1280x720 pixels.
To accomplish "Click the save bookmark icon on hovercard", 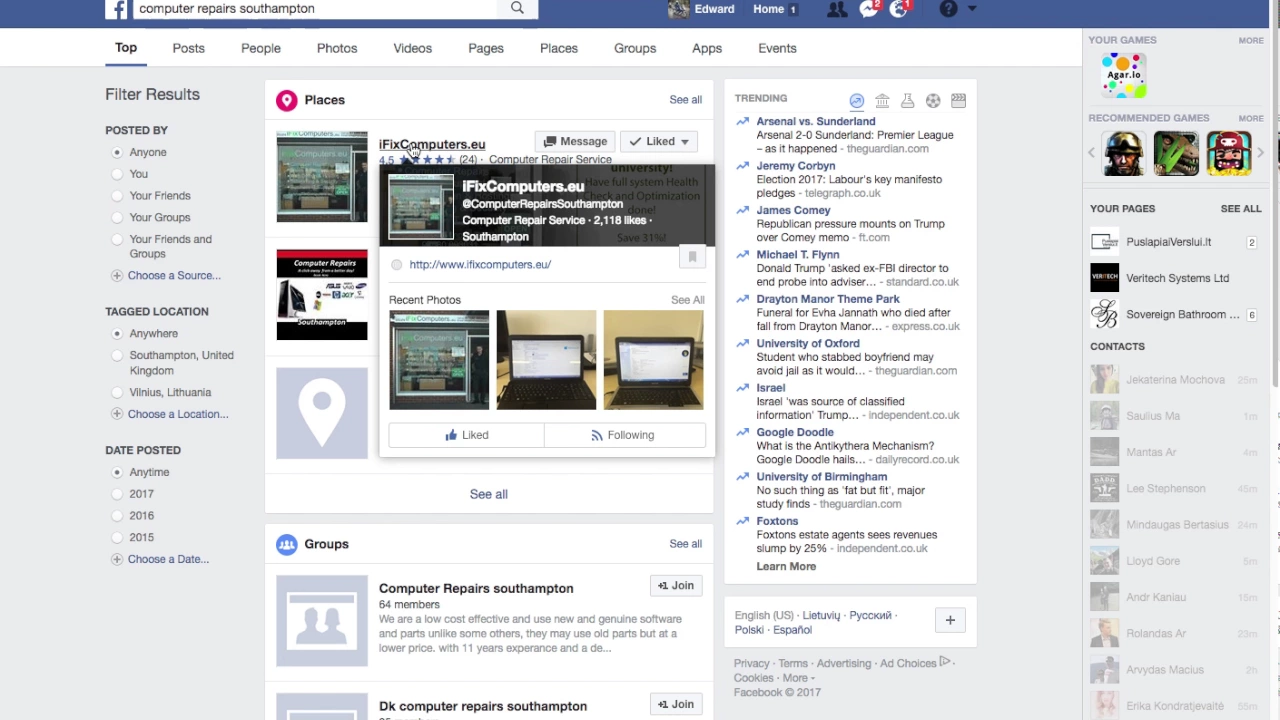I will pos(692,257).
